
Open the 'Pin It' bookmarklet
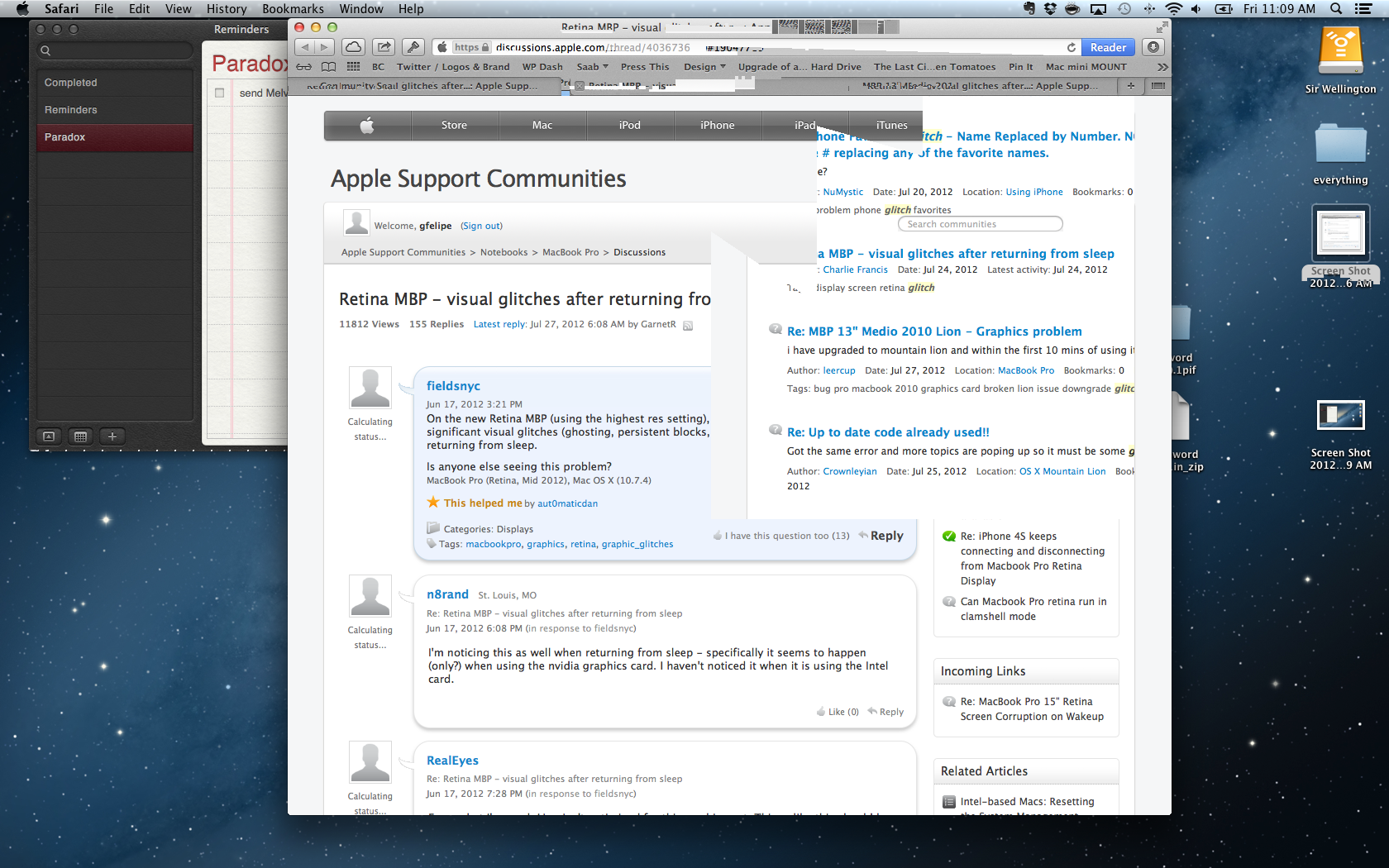tap(1020, 67)
